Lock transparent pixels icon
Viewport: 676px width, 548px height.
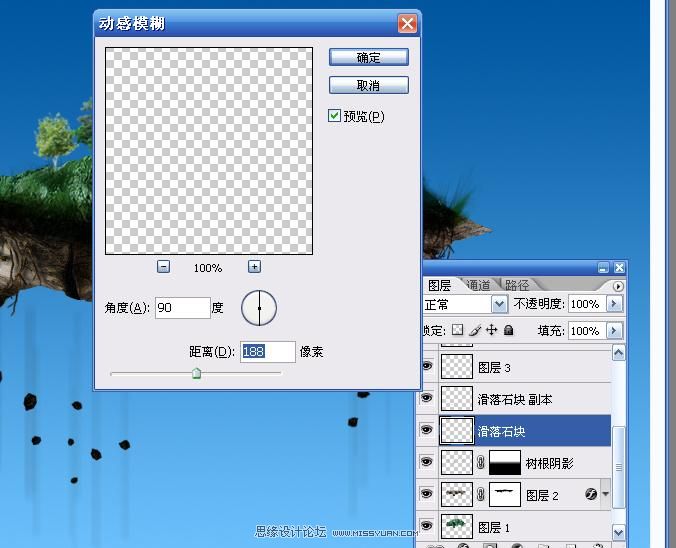coord(457,330)
